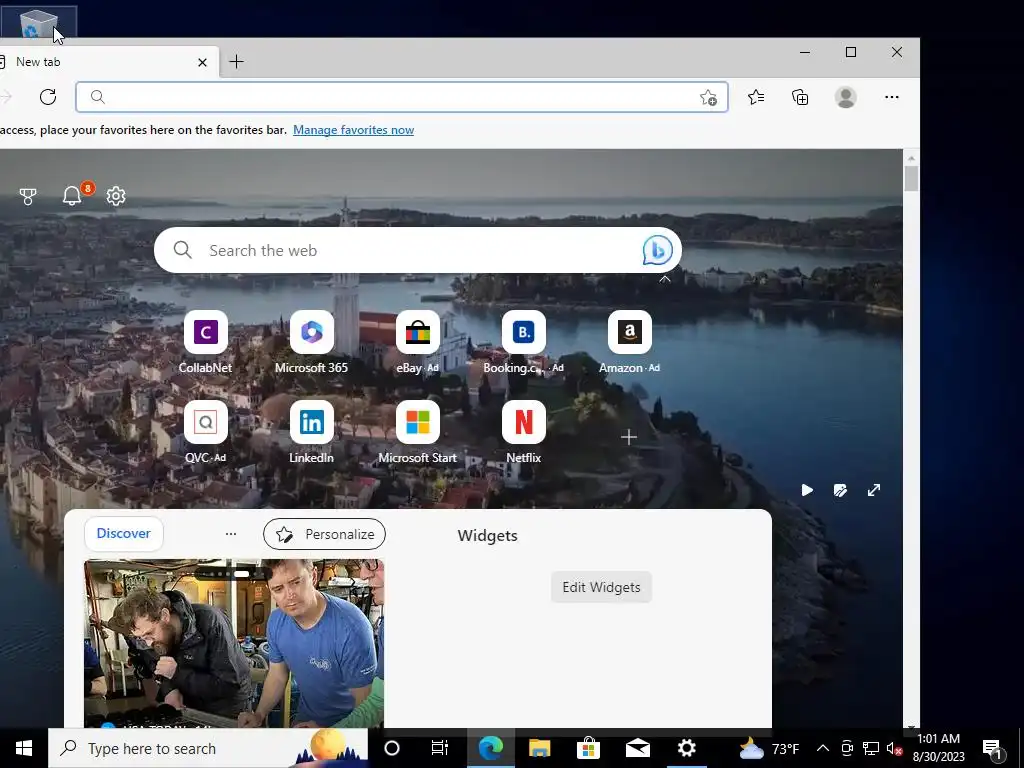Image resolution: width=1024 pixels, height=768 pixels.
Task: Expand background to full view
Action: click(x=874, y=490)
